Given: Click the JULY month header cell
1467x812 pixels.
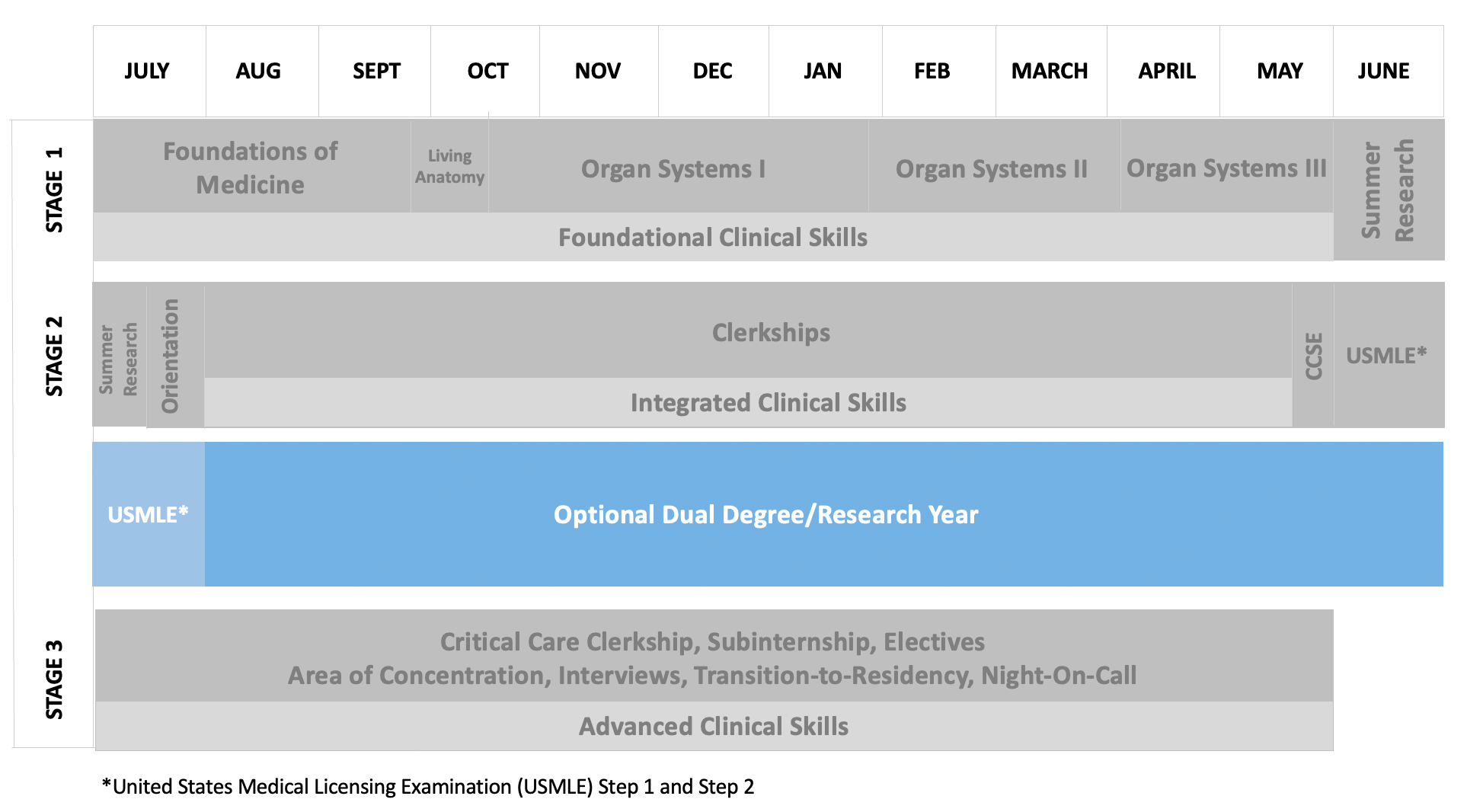Looking at the screenshot, I should pyautogui.click(x=149, y=71).
